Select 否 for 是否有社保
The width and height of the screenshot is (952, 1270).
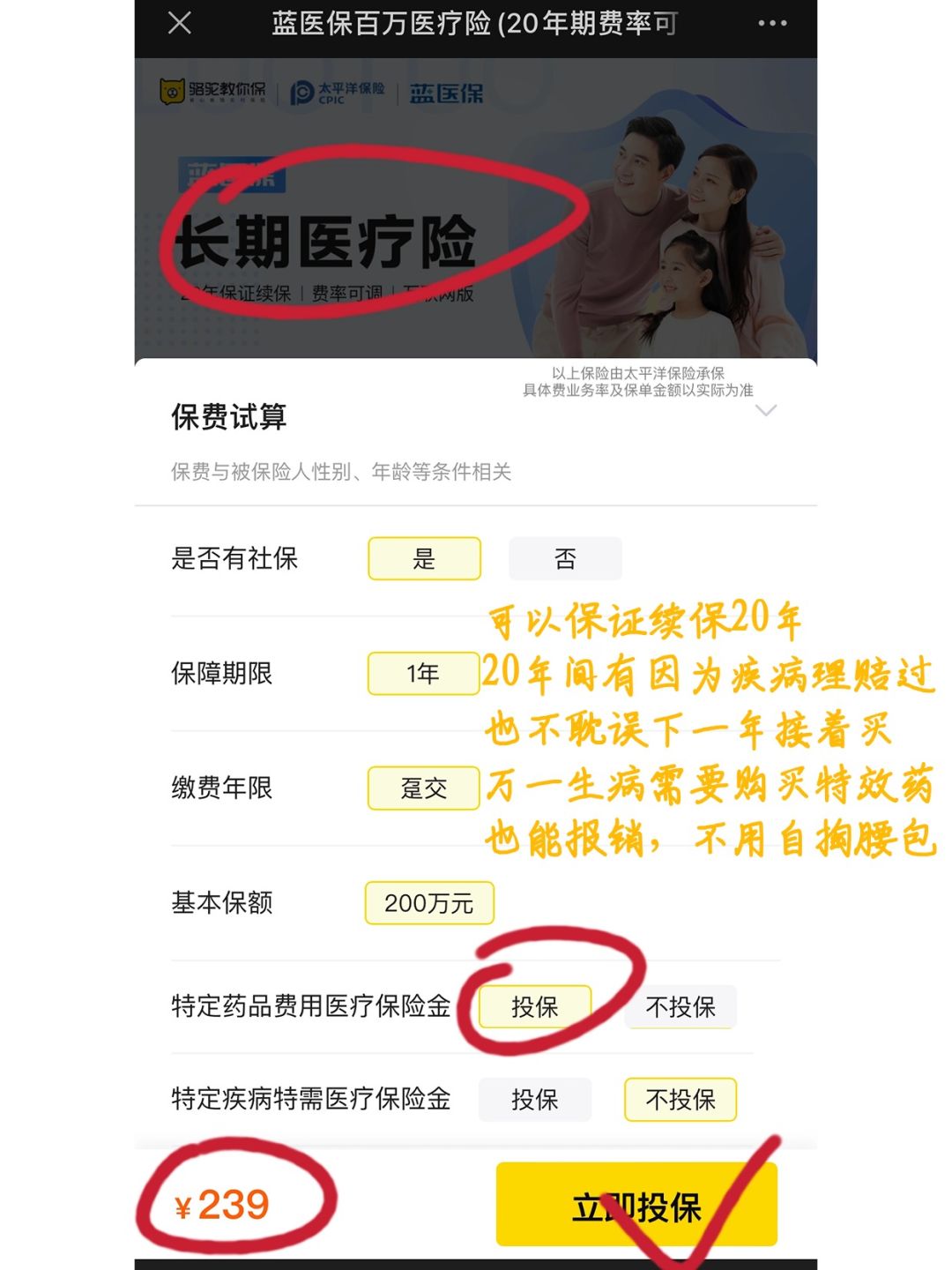[565, 558]
